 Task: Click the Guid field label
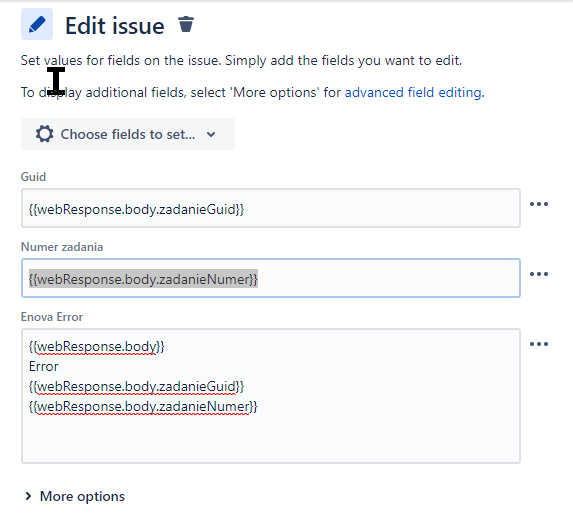pyautogui.click(x=33, y=177)
